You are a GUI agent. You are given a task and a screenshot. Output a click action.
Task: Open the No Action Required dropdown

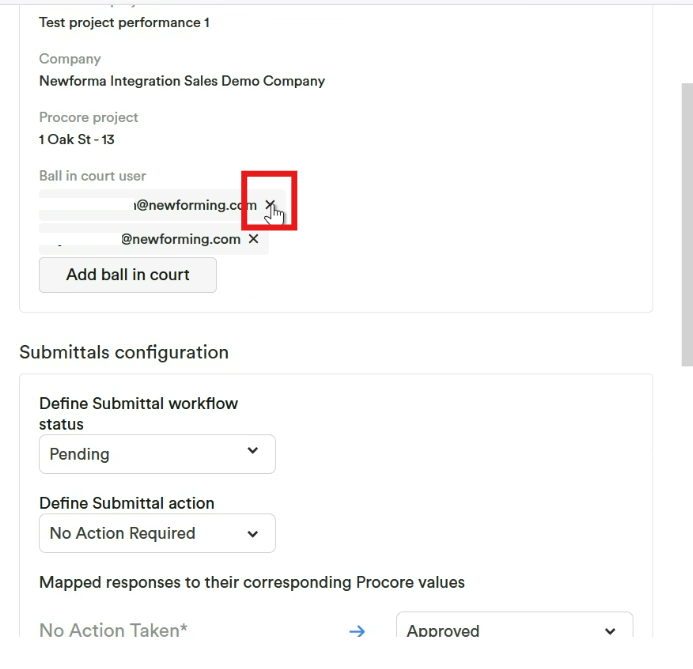coord(157,533)
